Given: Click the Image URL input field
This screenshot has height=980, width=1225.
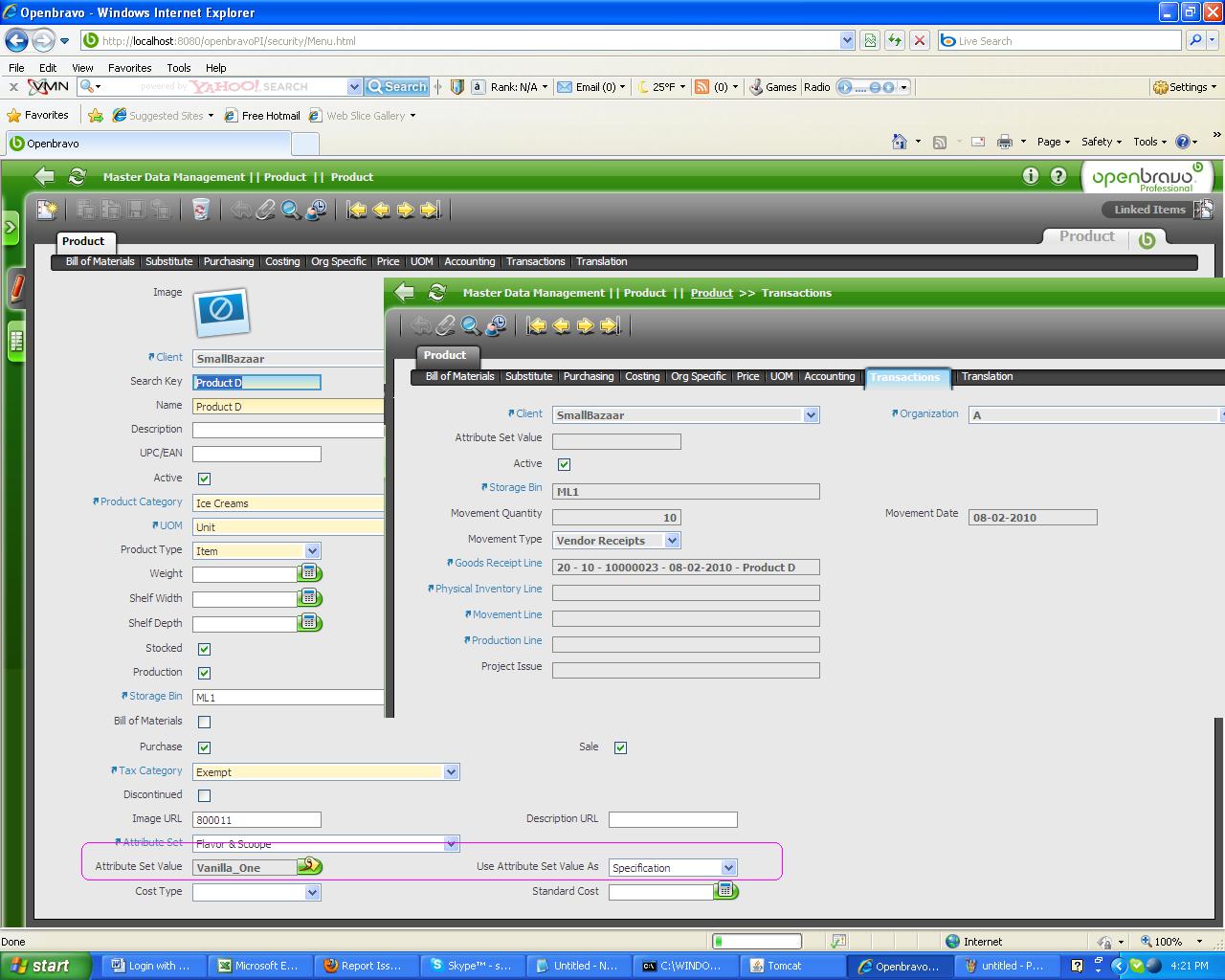Looking at the screenshot, I should pyautogui.click(x=256, y=819).
